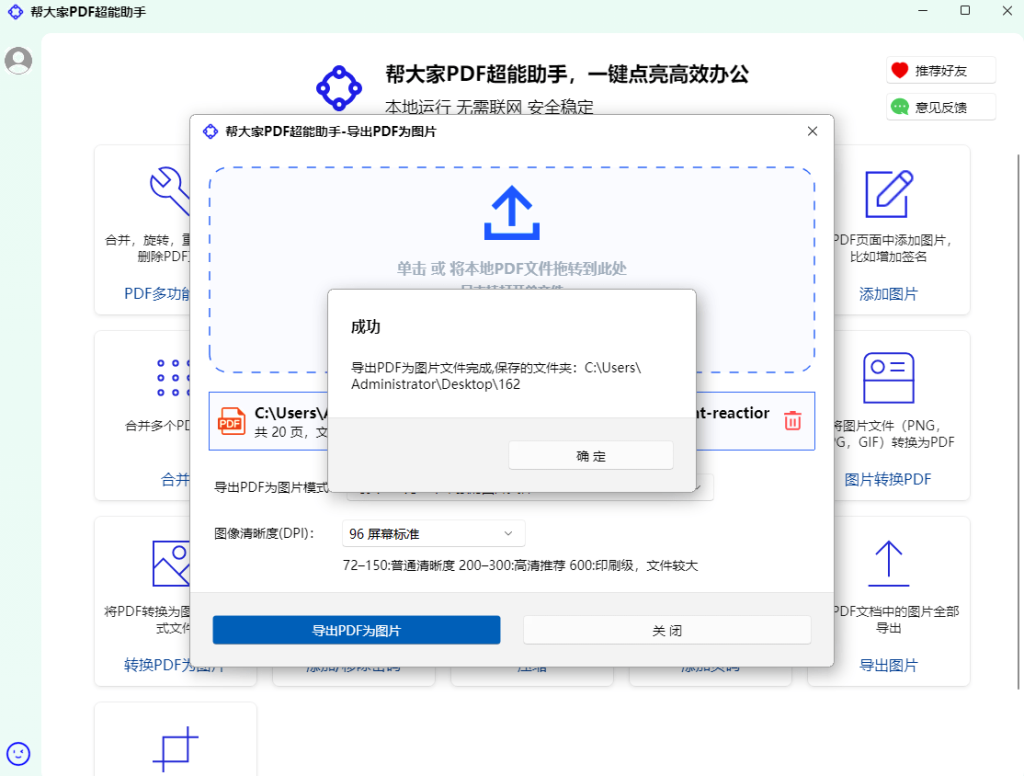Click 确定 in the success dialog
The image size is (1024, 776).
pos(591,455)
